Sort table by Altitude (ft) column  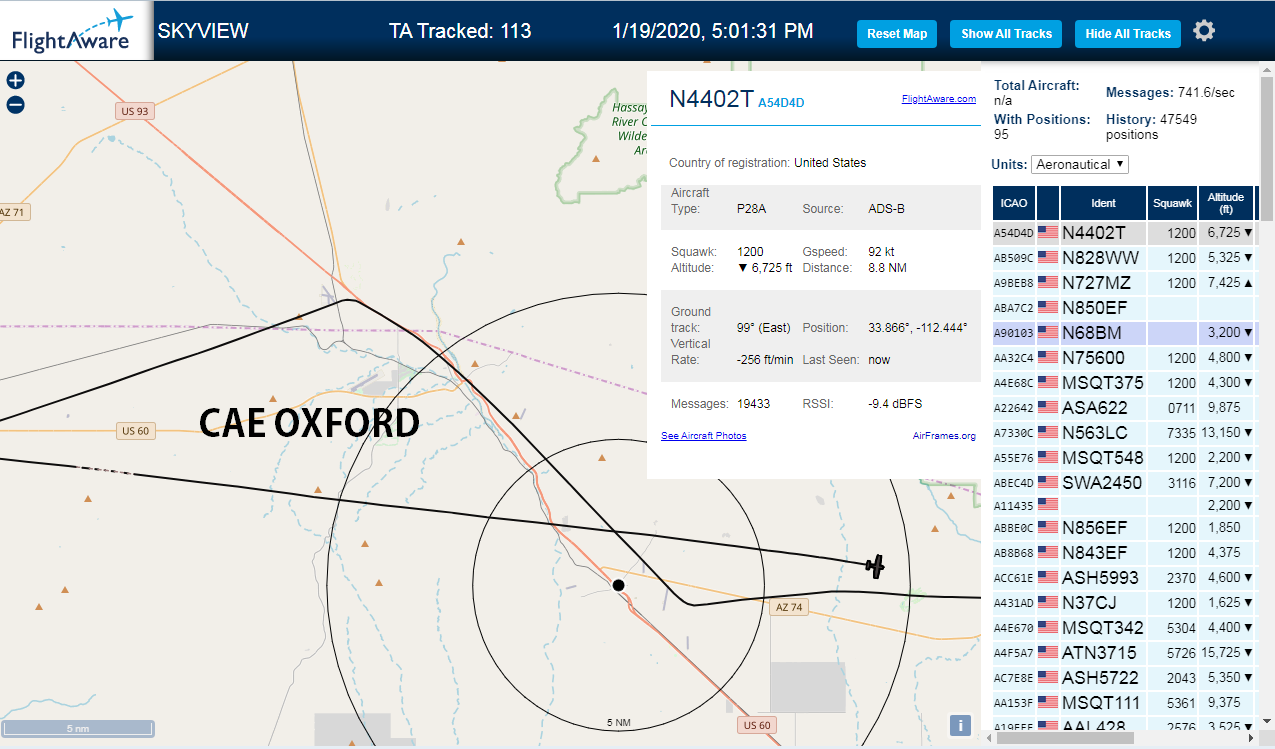click(x=1225, y=203)
